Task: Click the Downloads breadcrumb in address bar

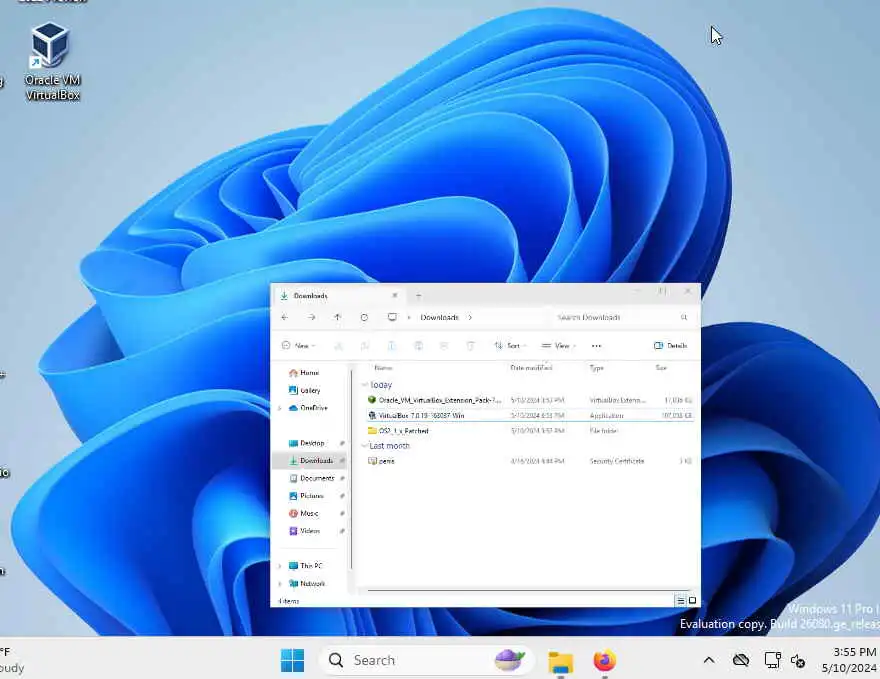Action: point(439,317)
